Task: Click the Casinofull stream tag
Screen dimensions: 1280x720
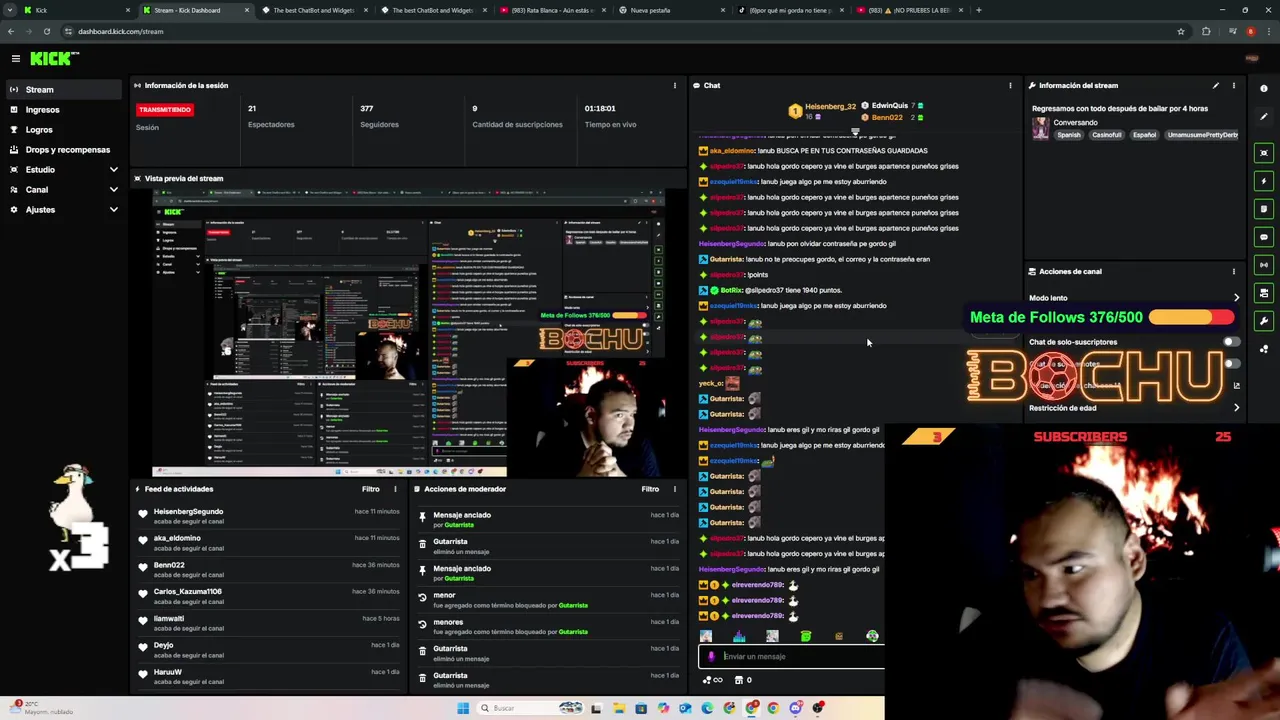Action: click(1106, 135)
